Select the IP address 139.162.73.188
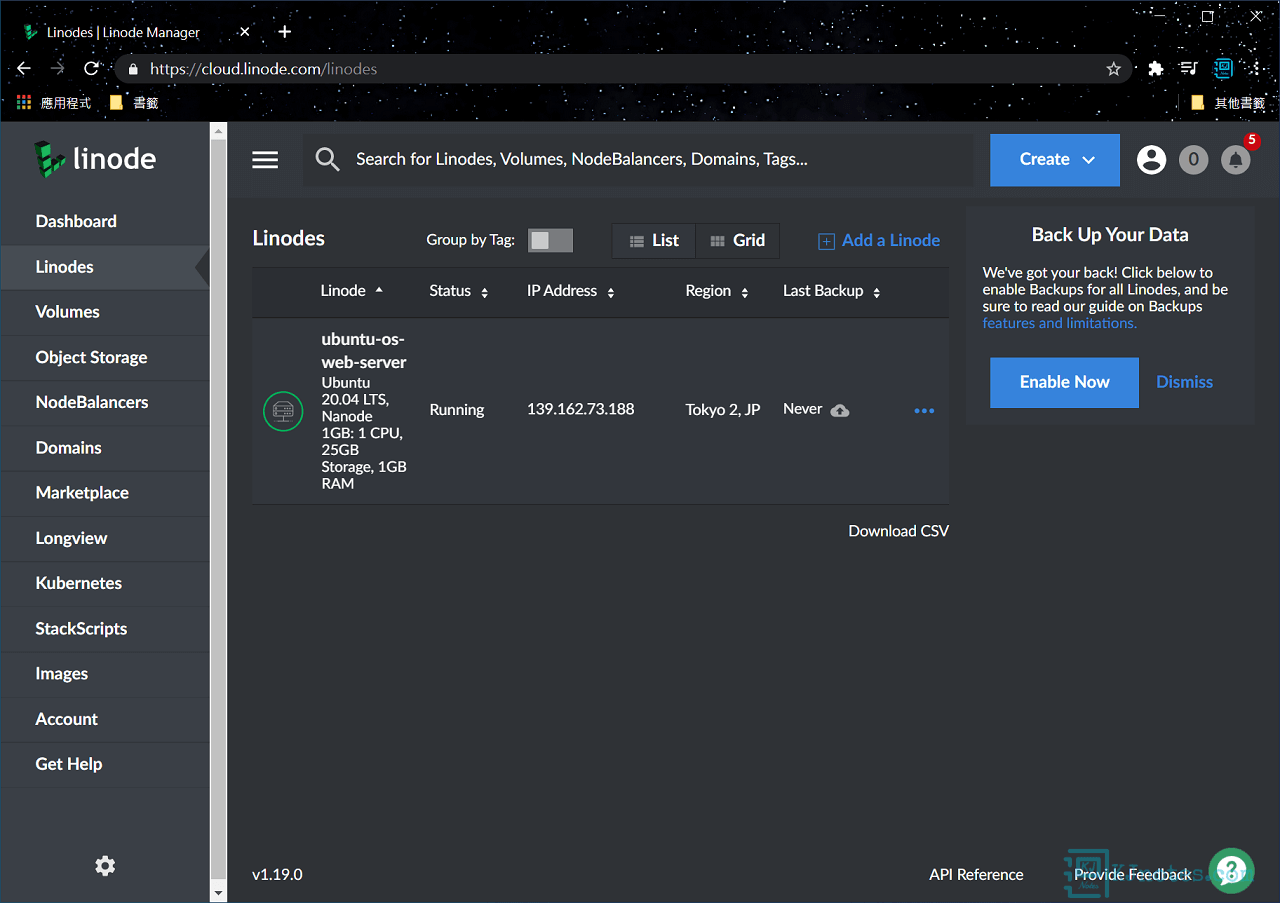The height and width of the screenshot is (903, 1280). pos(580,409)
